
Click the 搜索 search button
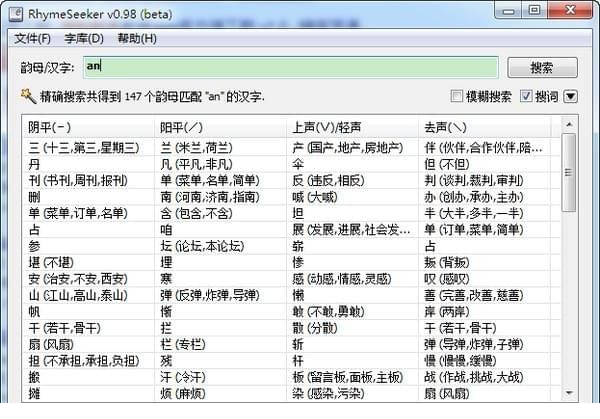[542, 67]
